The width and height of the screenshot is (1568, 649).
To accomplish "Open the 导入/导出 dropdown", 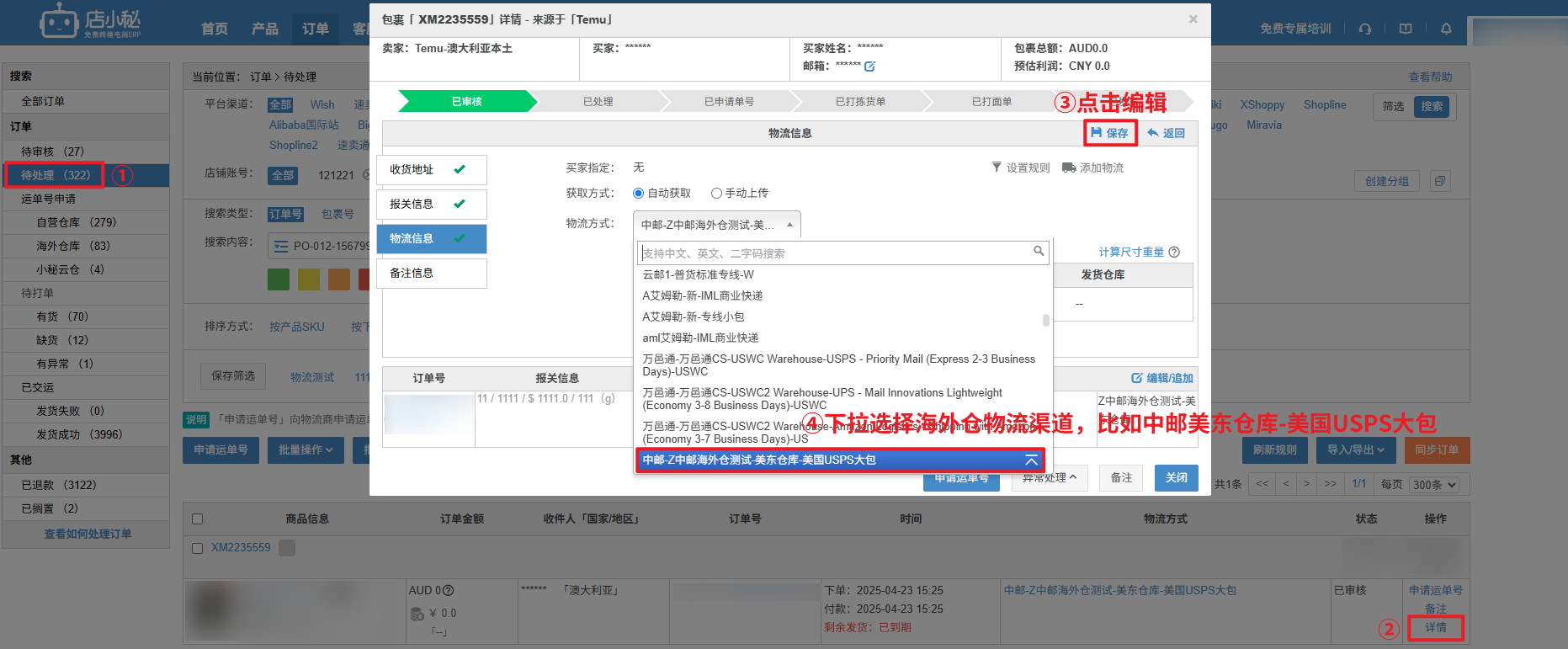I will coord(1357,450).
